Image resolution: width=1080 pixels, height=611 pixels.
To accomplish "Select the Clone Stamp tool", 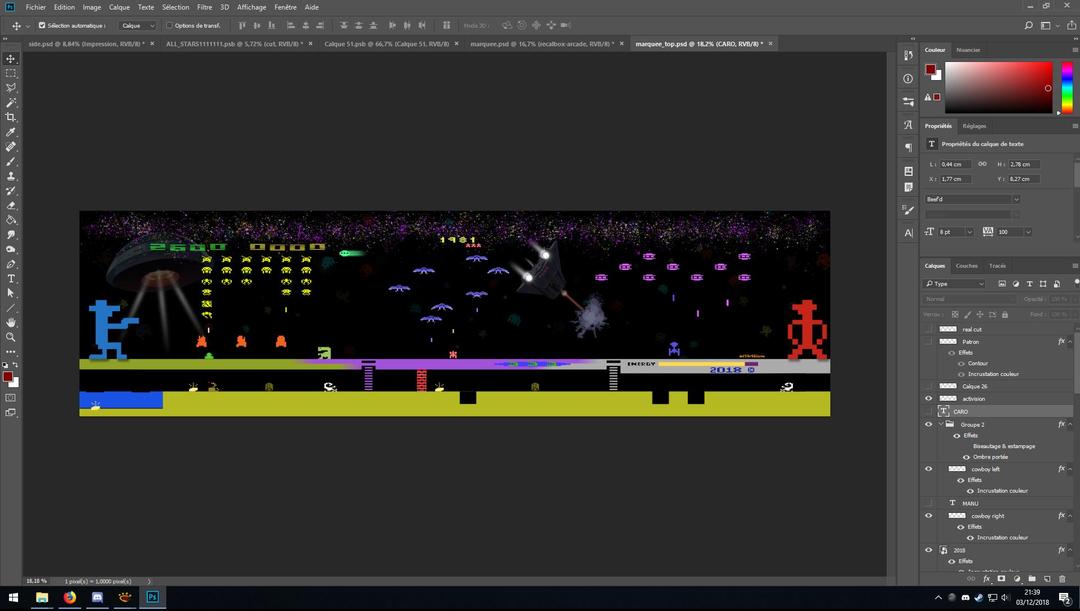I will (10, 176).
